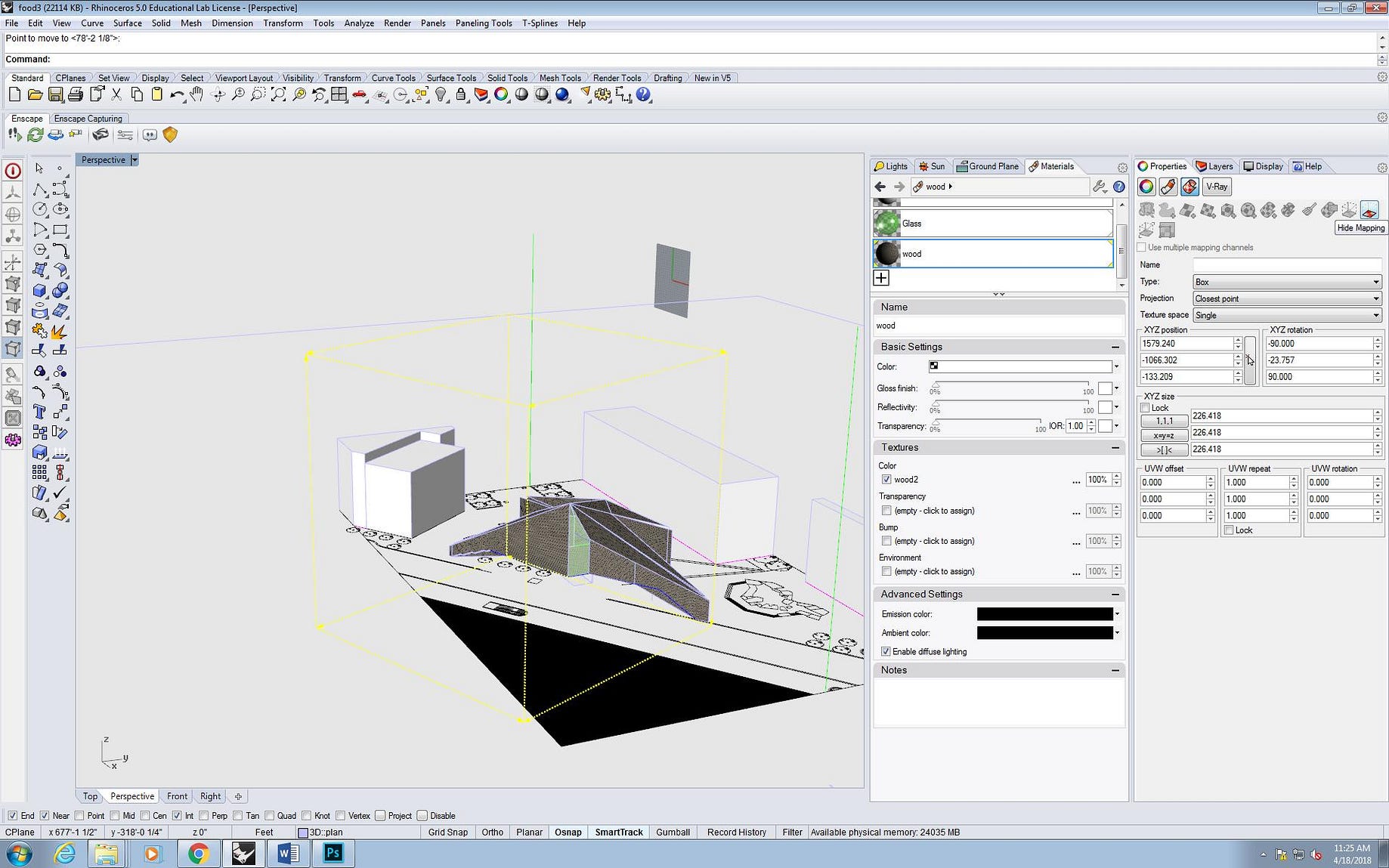The image size is (1389, 868).
Task: Click the Emission color swatch
Action: click(1044, 614)
